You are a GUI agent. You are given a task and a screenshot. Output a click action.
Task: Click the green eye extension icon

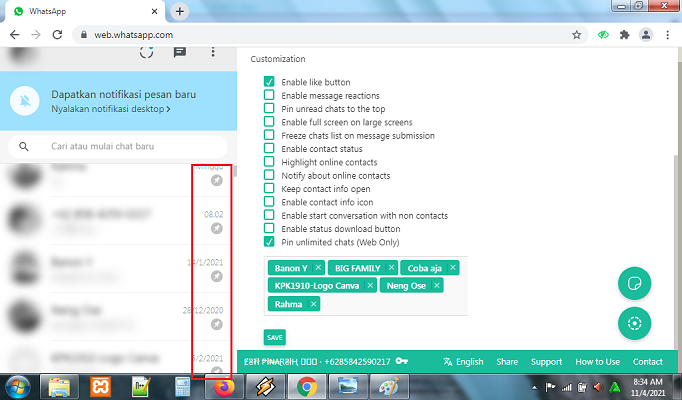(603, 35)
